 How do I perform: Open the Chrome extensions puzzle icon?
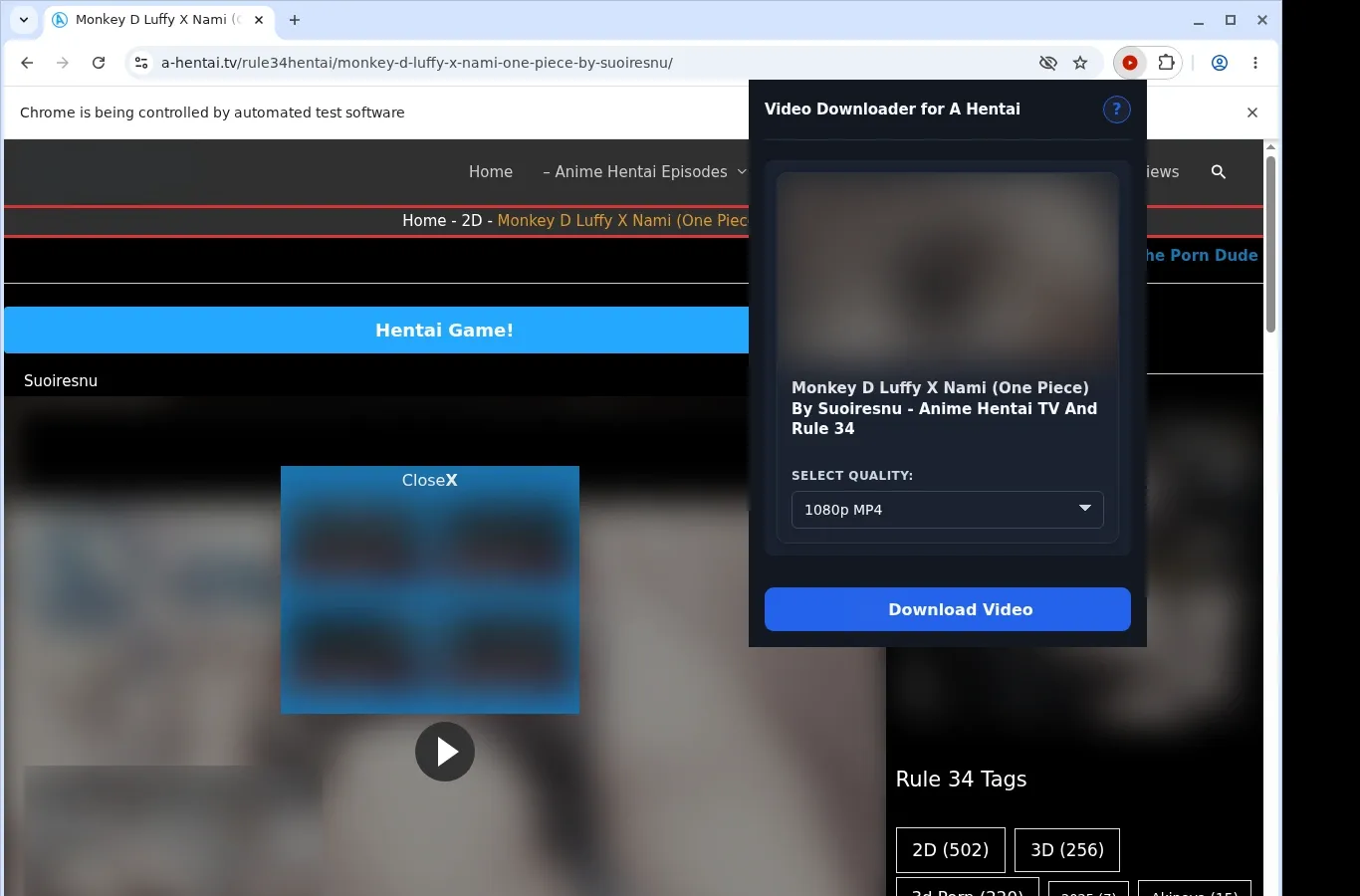coord(1166,63)
